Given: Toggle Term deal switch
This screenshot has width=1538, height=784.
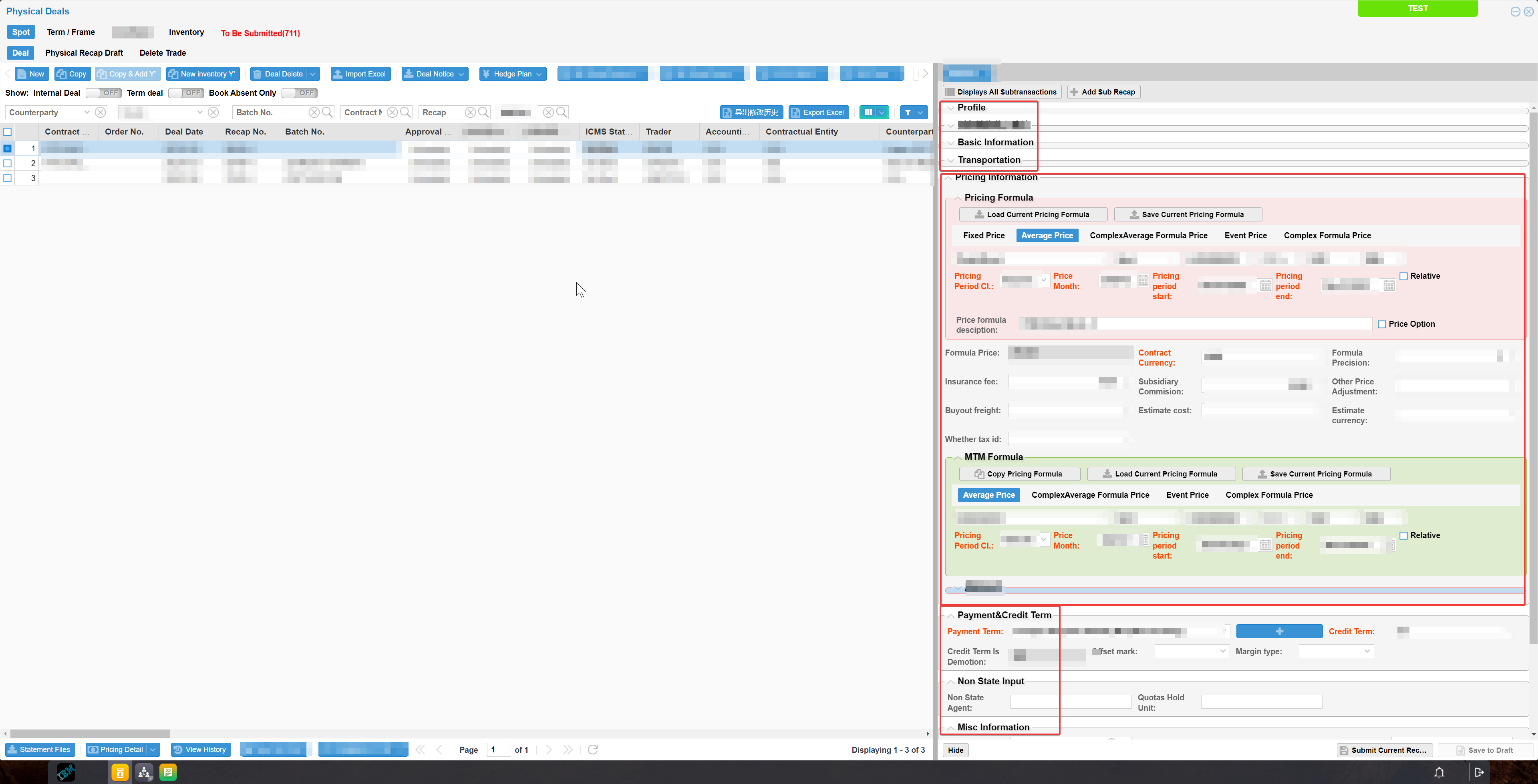Looking at the screenshot, I should pyautogui.click(x=186, y=93).
